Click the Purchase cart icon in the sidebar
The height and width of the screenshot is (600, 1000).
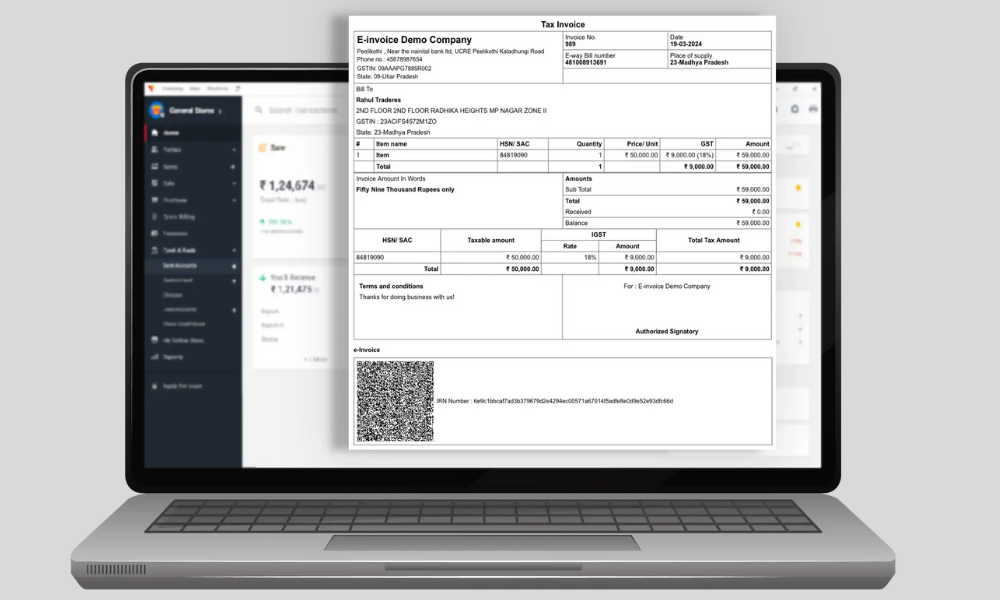click(x=155, y=200)
